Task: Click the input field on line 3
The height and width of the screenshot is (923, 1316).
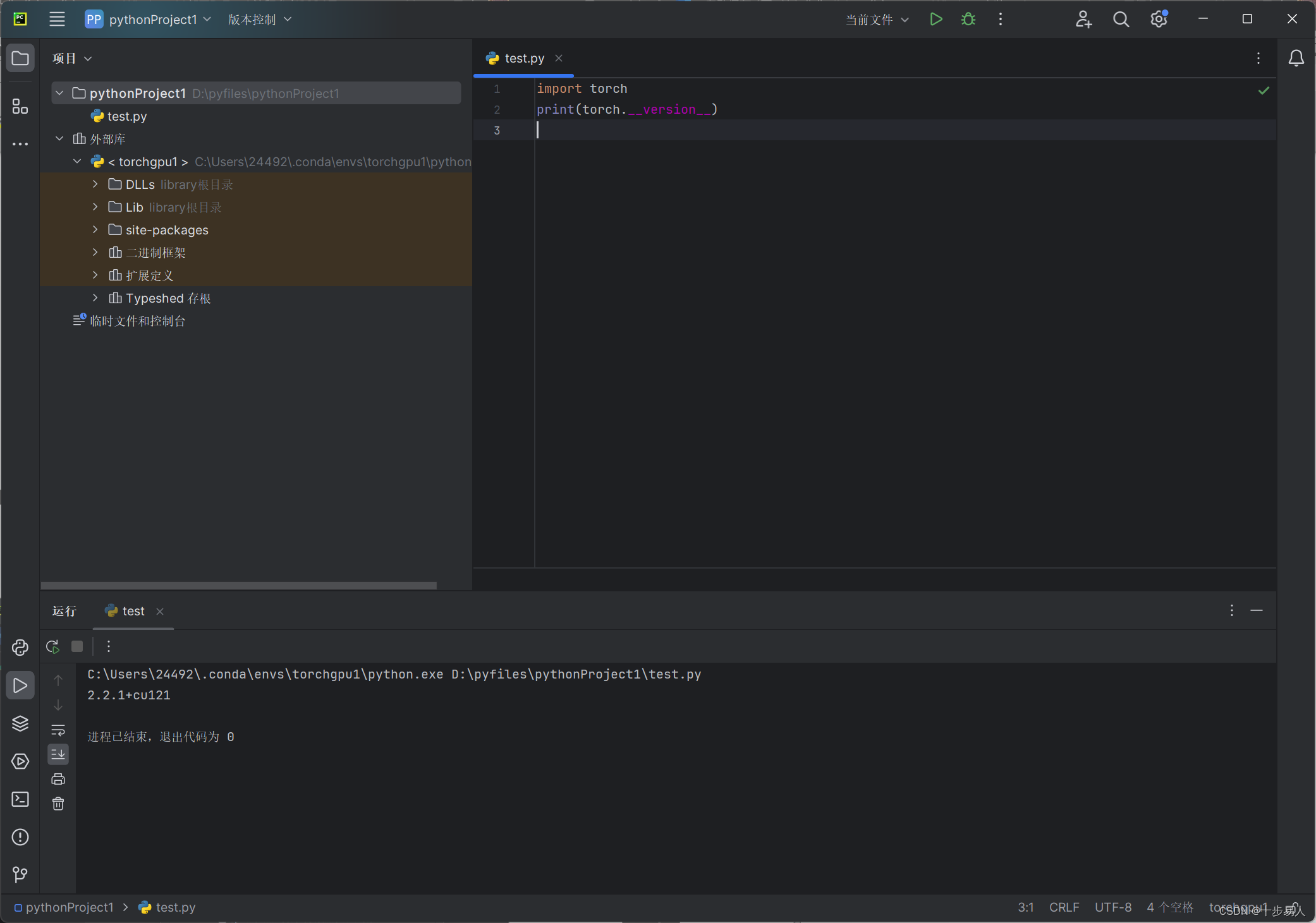Action: tap(536, 130)
